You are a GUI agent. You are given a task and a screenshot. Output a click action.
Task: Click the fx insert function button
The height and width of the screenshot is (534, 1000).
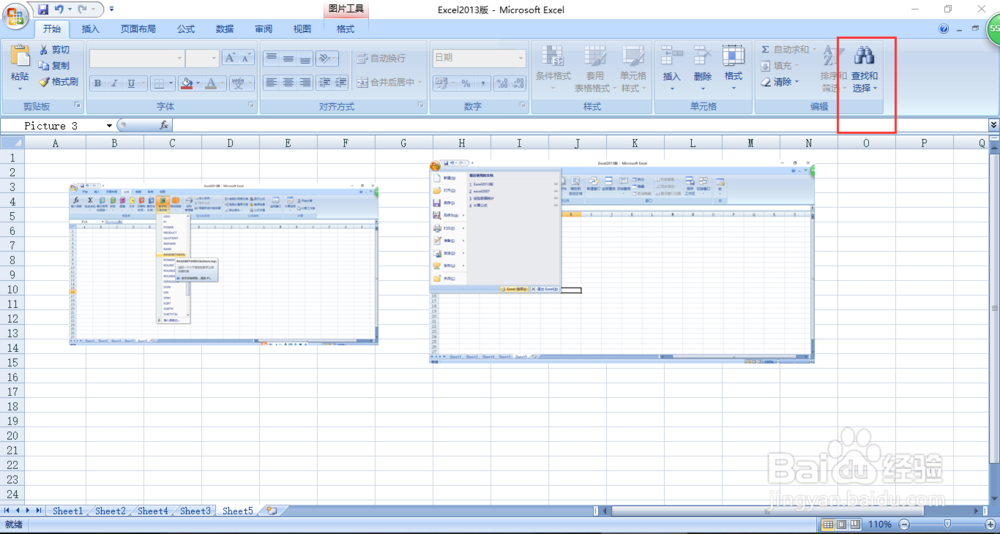tap(164, 126)
